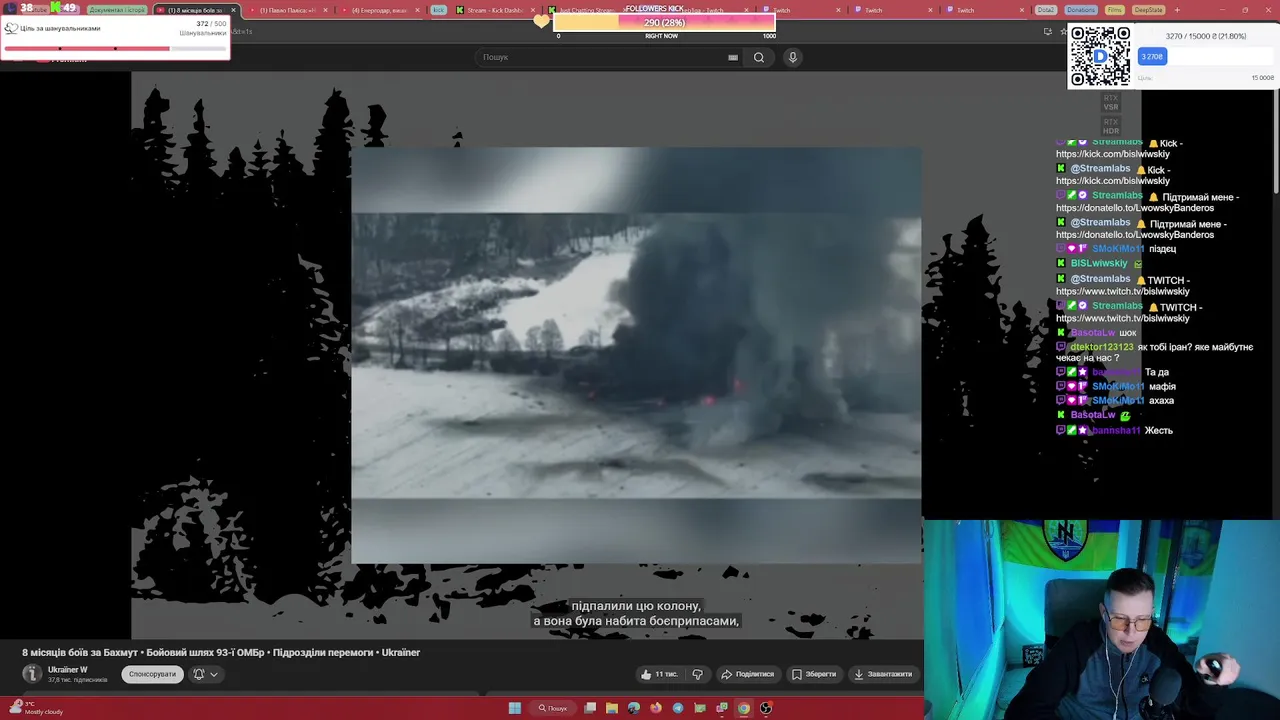Launch Firefox from the taskbar
This screenshot has width=1280, height=720.
coord(656,708)
